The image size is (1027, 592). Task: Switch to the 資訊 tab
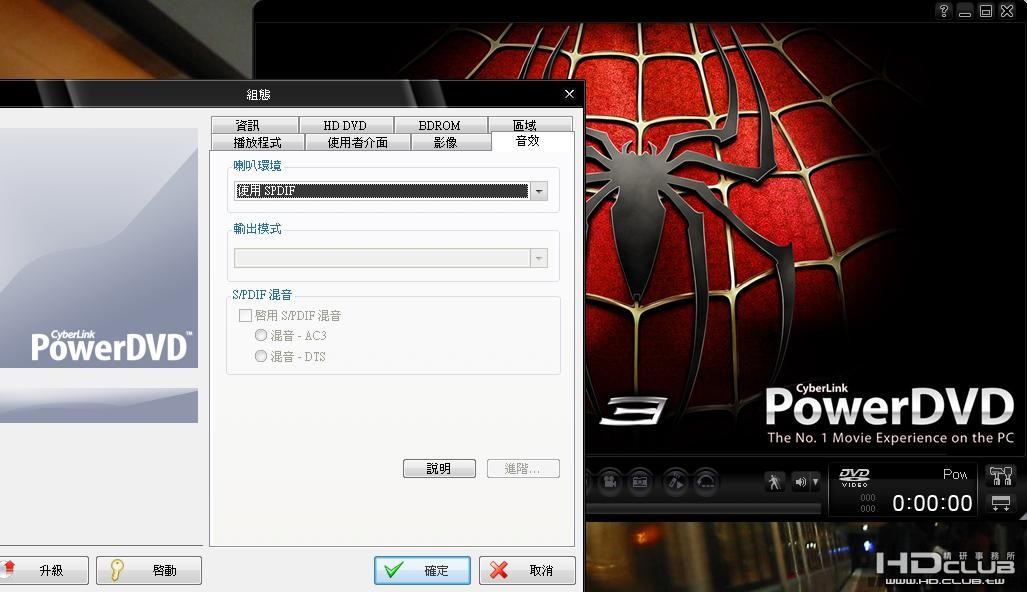point(255,125)
